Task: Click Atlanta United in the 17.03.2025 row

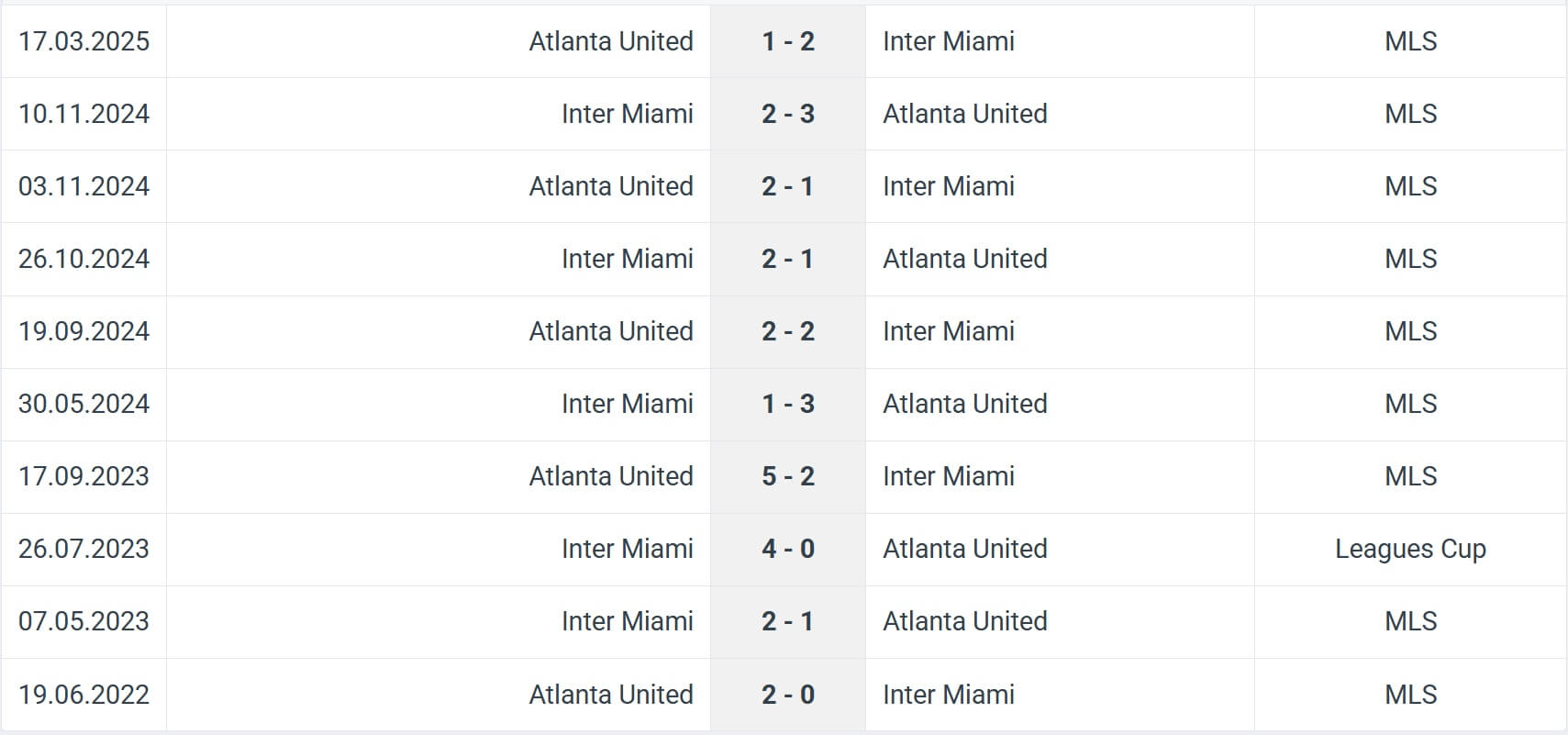Action: (611, 41)
